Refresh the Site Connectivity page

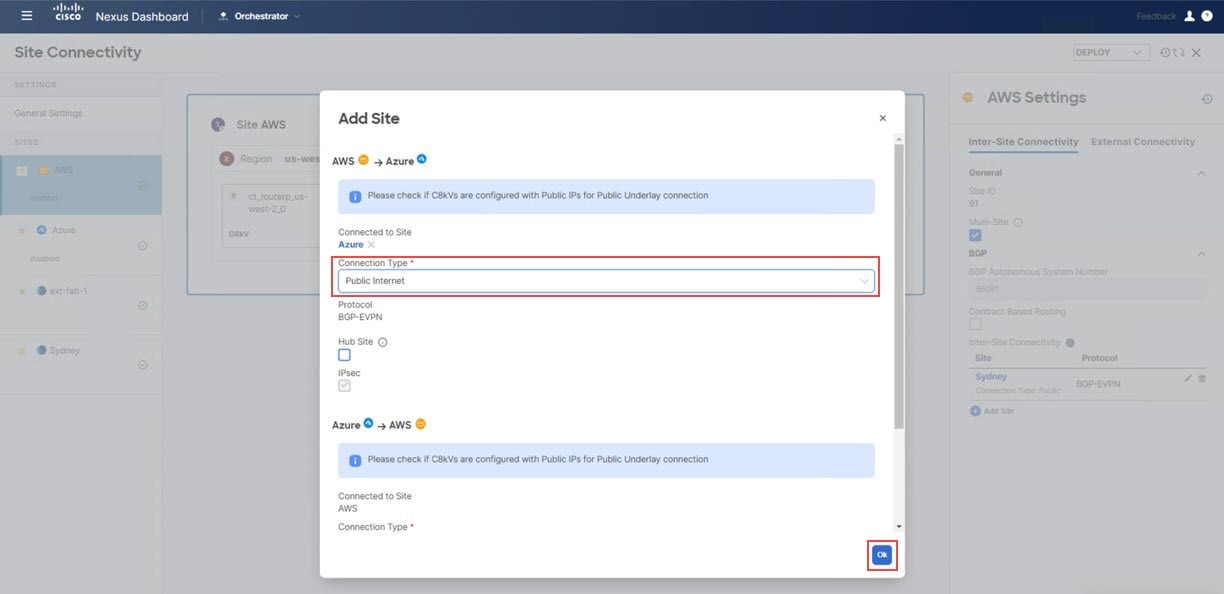point(1180,52)
